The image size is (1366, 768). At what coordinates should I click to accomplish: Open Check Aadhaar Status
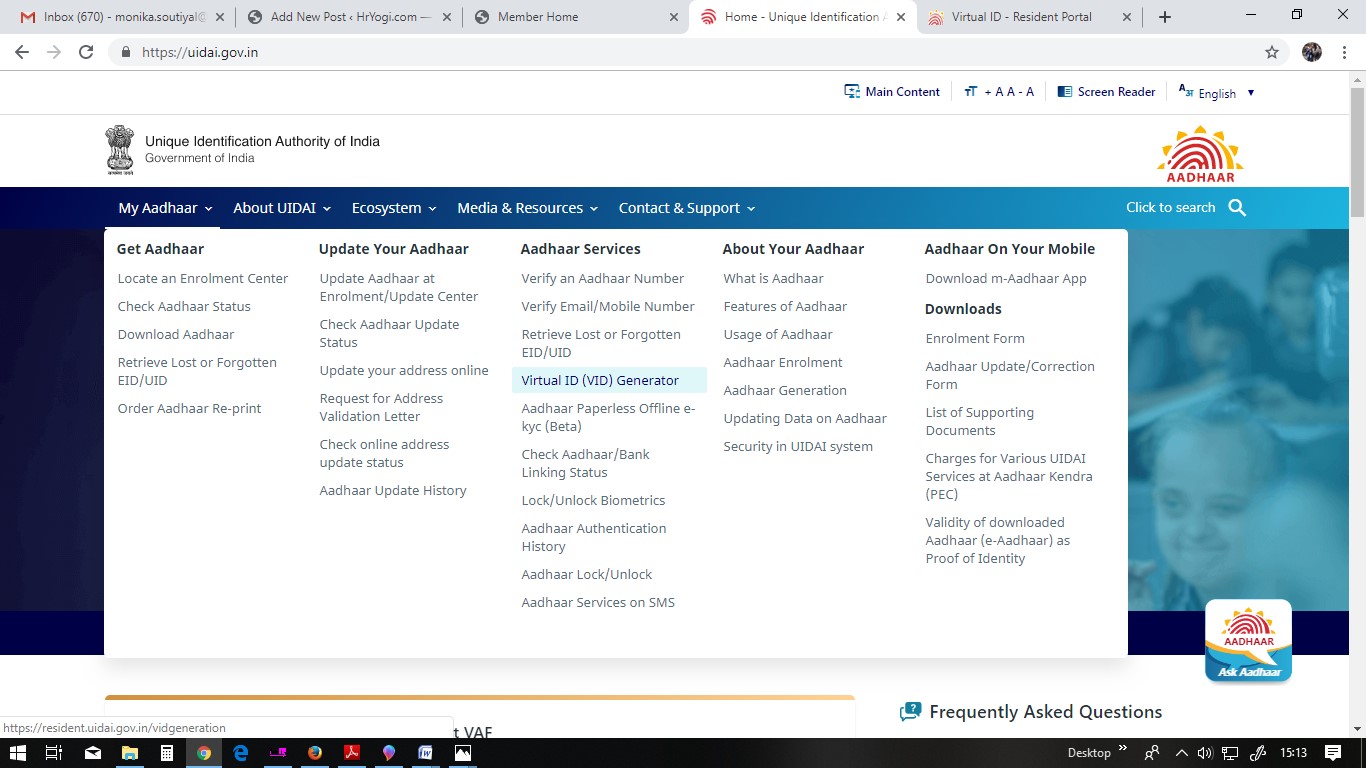coord(184,306)
